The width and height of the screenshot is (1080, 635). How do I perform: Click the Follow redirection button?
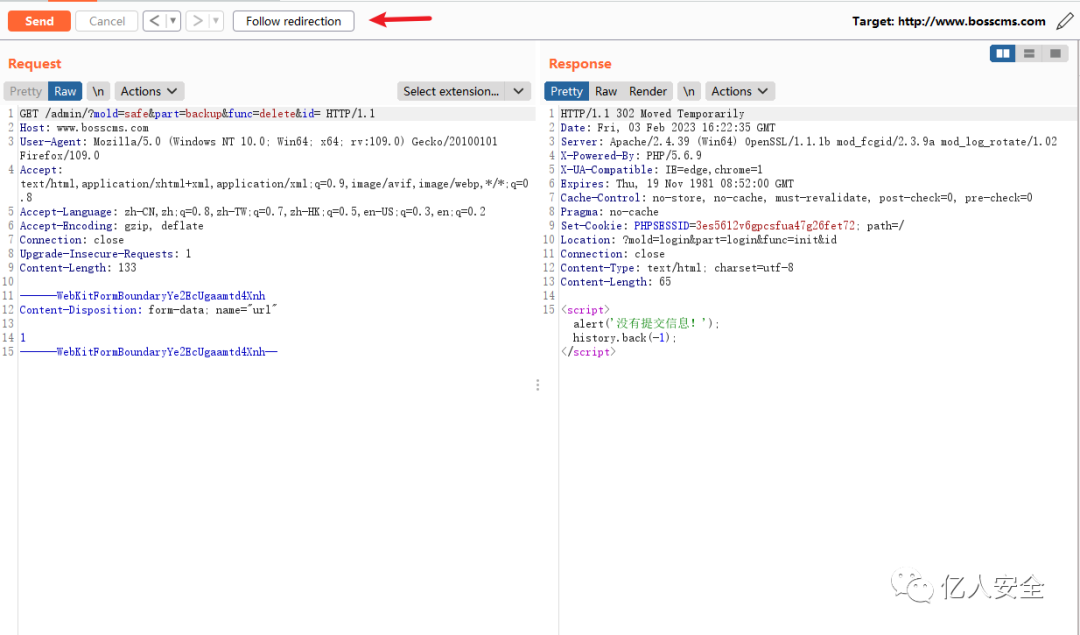tap(293, 21)
